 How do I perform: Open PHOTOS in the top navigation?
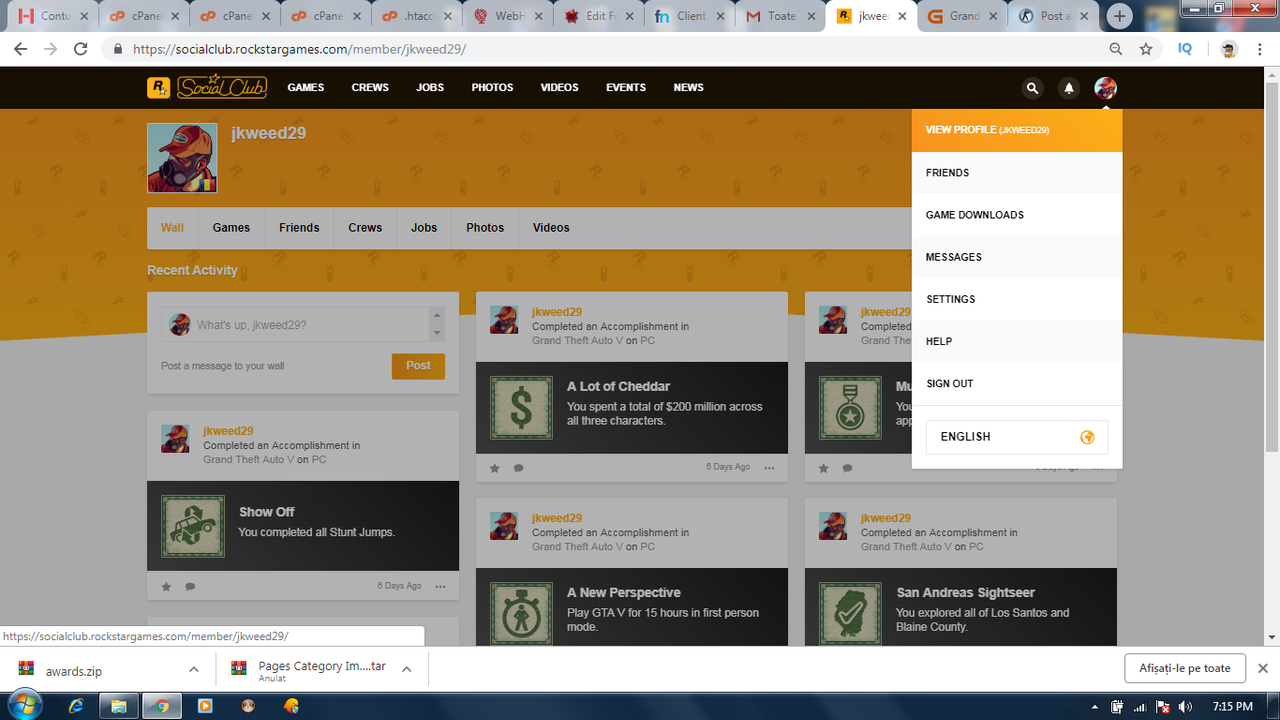click(492, 88)
